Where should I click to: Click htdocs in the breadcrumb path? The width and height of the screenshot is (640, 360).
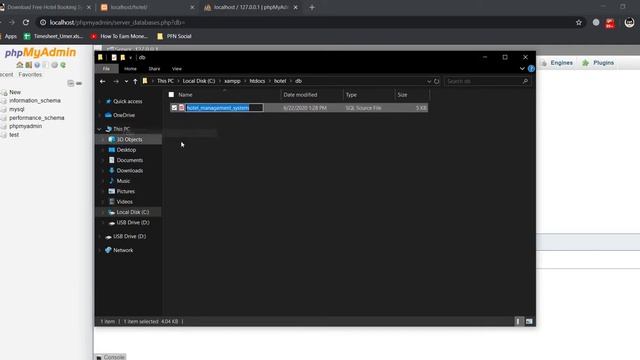click(x=257, y=81)
